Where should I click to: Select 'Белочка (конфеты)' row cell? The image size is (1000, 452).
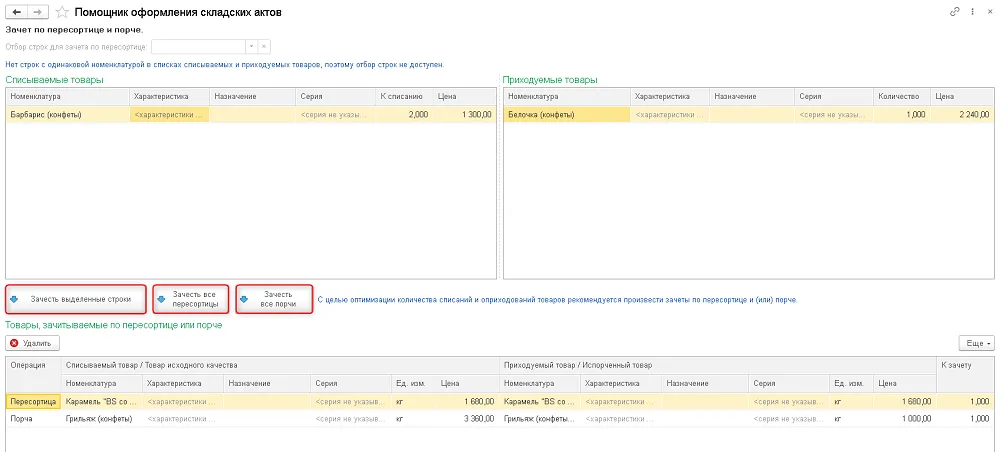pos(567,115)
